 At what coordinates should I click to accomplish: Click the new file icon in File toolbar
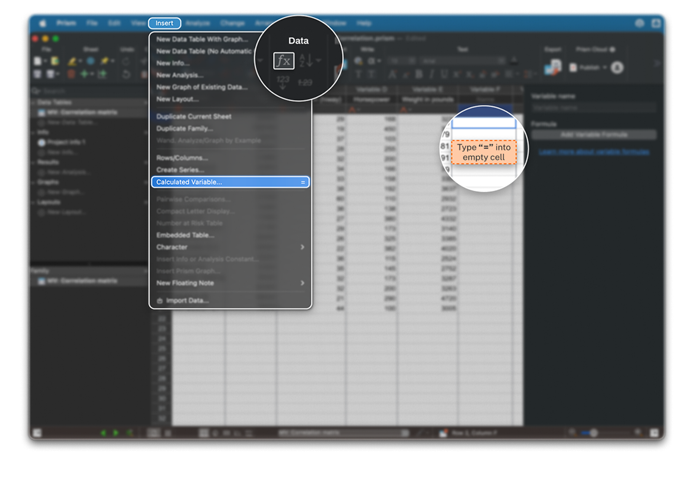point(37,61)
